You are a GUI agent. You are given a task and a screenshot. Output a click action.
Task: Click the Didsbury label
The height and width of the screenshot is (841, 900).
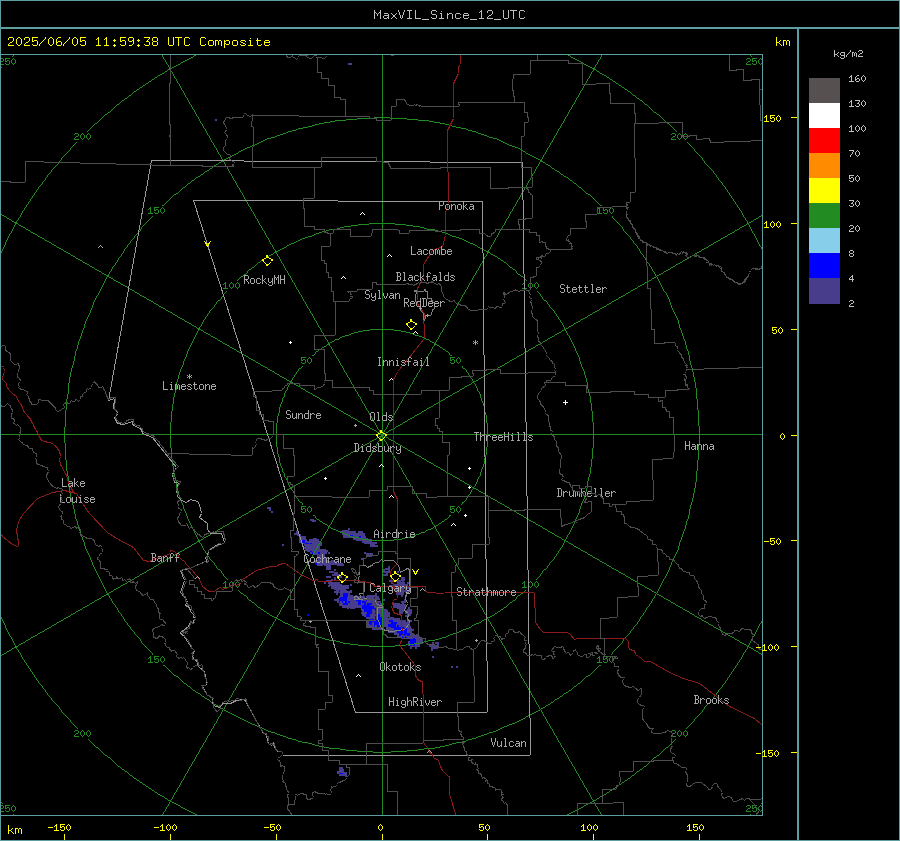coord(377,448)
